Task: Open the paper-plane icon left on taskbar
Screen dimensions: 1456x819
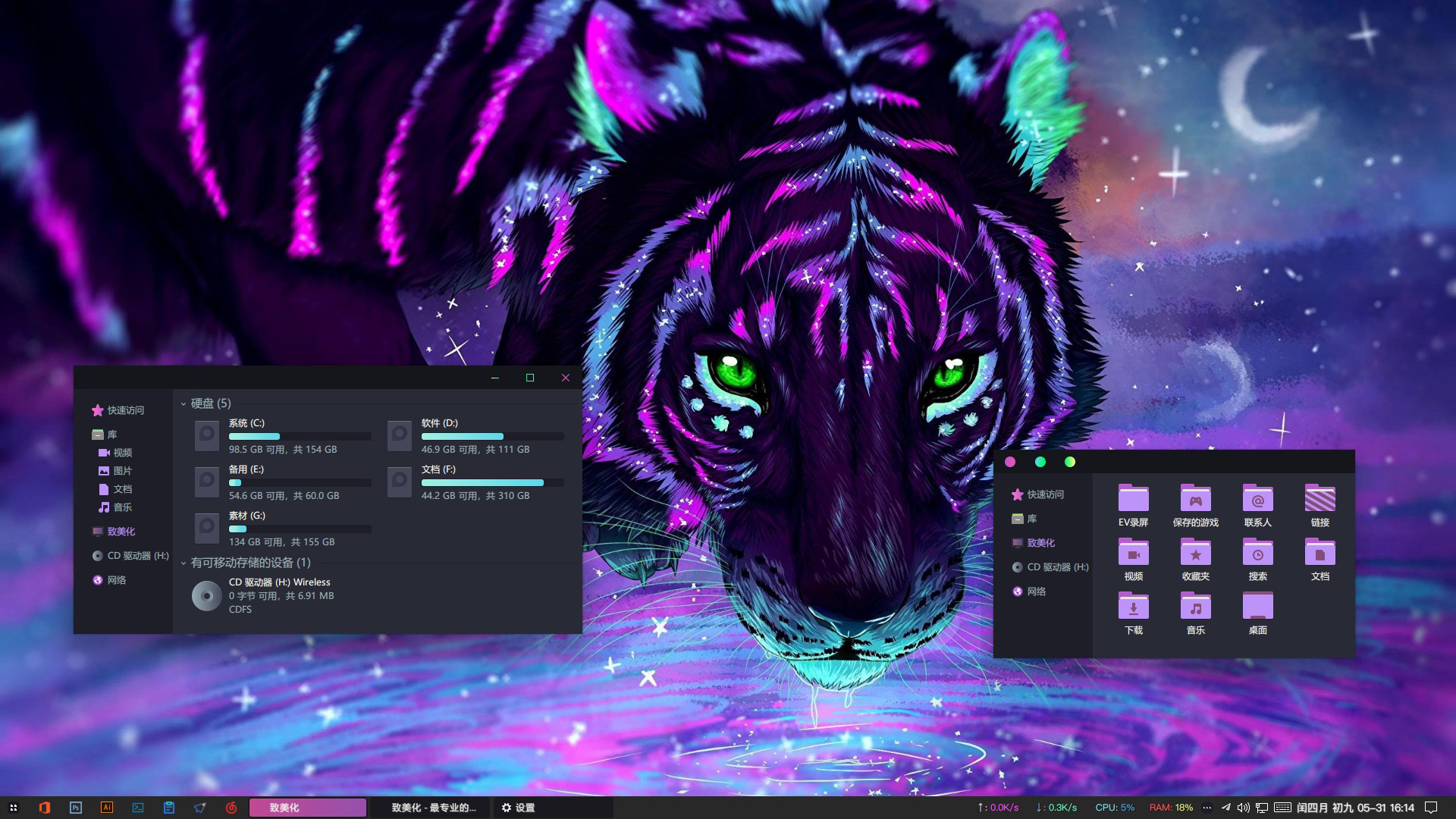Action: (200, 808)
